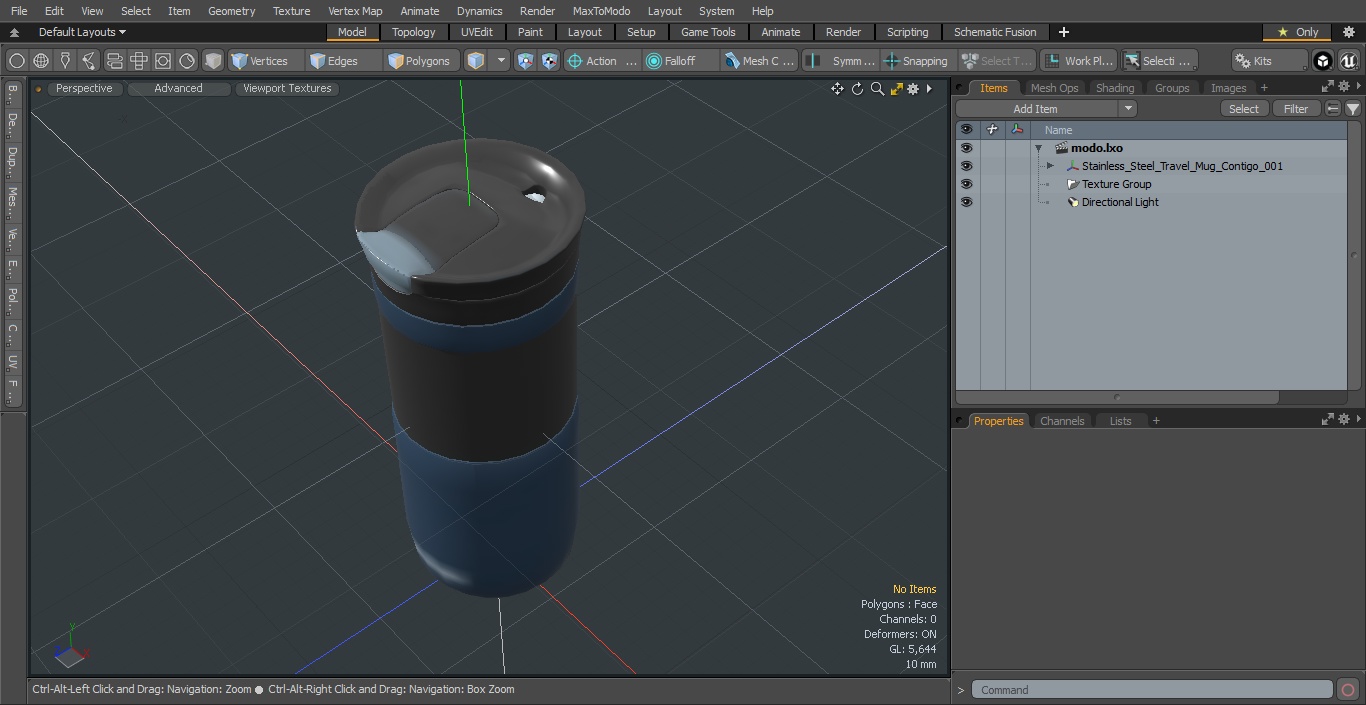Image resolution: width=1366 pixels, height=705 pixels.
Task: Open the Work Plane menu
Action: 1078,61
